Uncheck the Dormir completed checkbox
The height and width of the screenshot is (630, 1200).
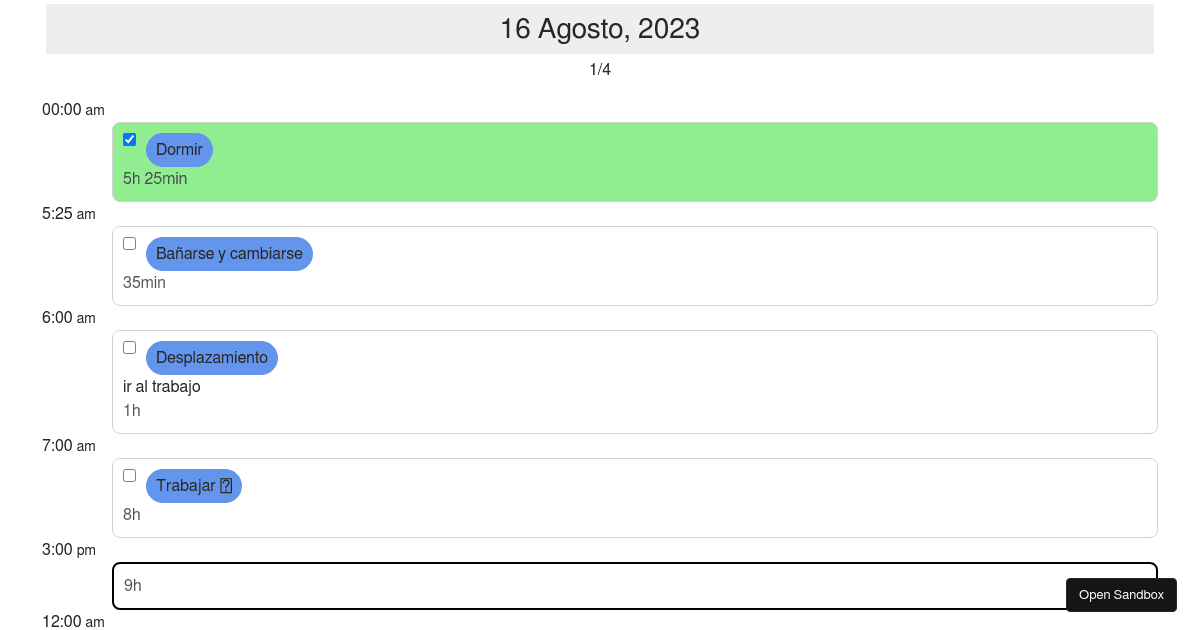coord(129,139)
